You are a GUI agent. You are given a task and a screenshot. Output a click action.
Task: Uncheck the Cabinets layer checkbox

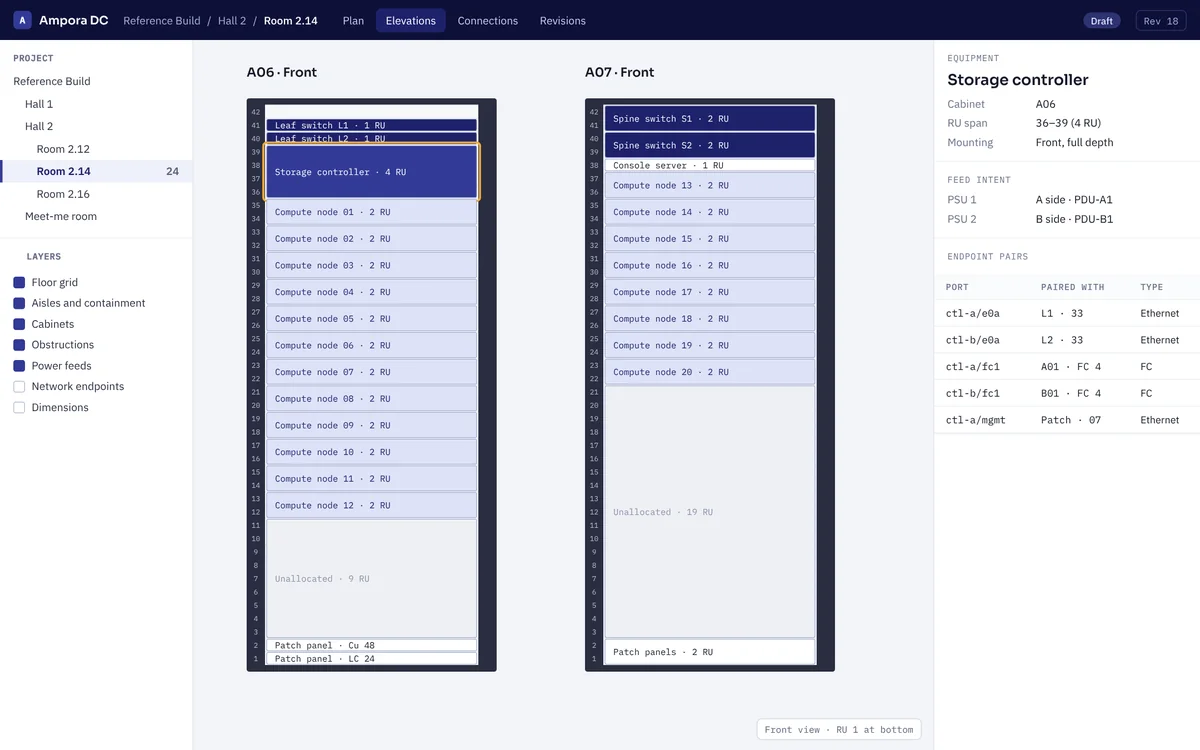19,324
